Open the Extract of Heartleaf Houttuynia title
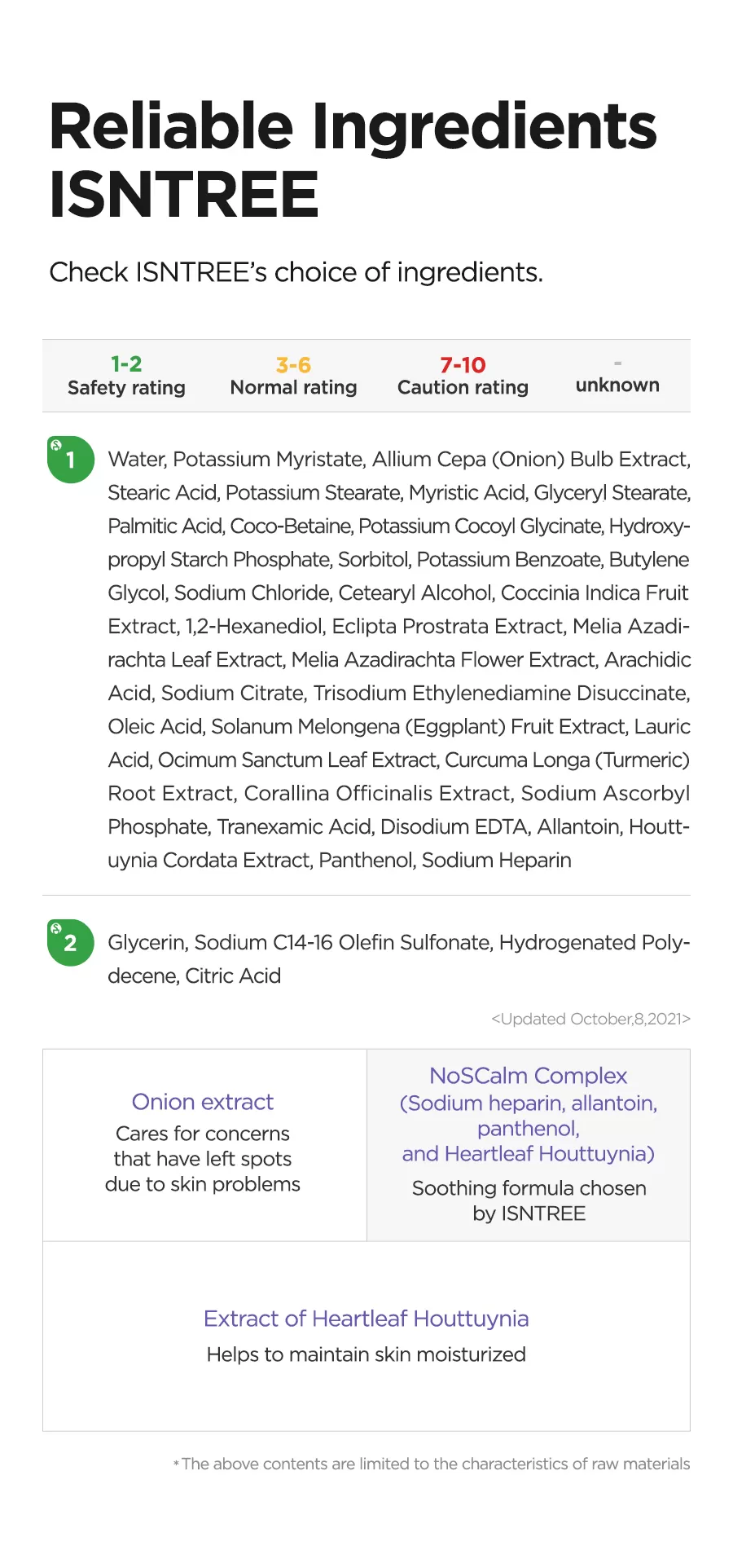The image size is (733, 1568). [x=366, y=1319]
